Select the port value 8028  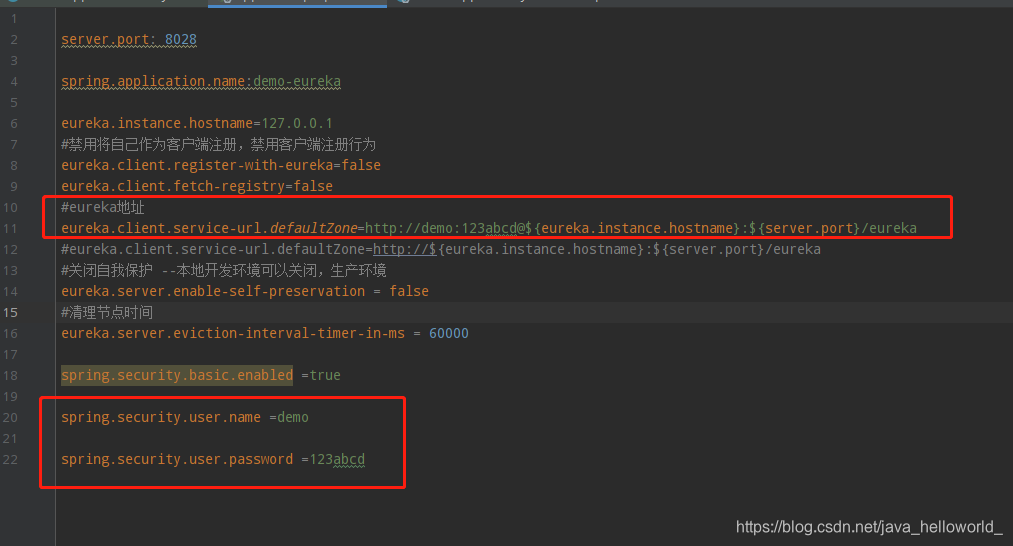coord(180,39)
